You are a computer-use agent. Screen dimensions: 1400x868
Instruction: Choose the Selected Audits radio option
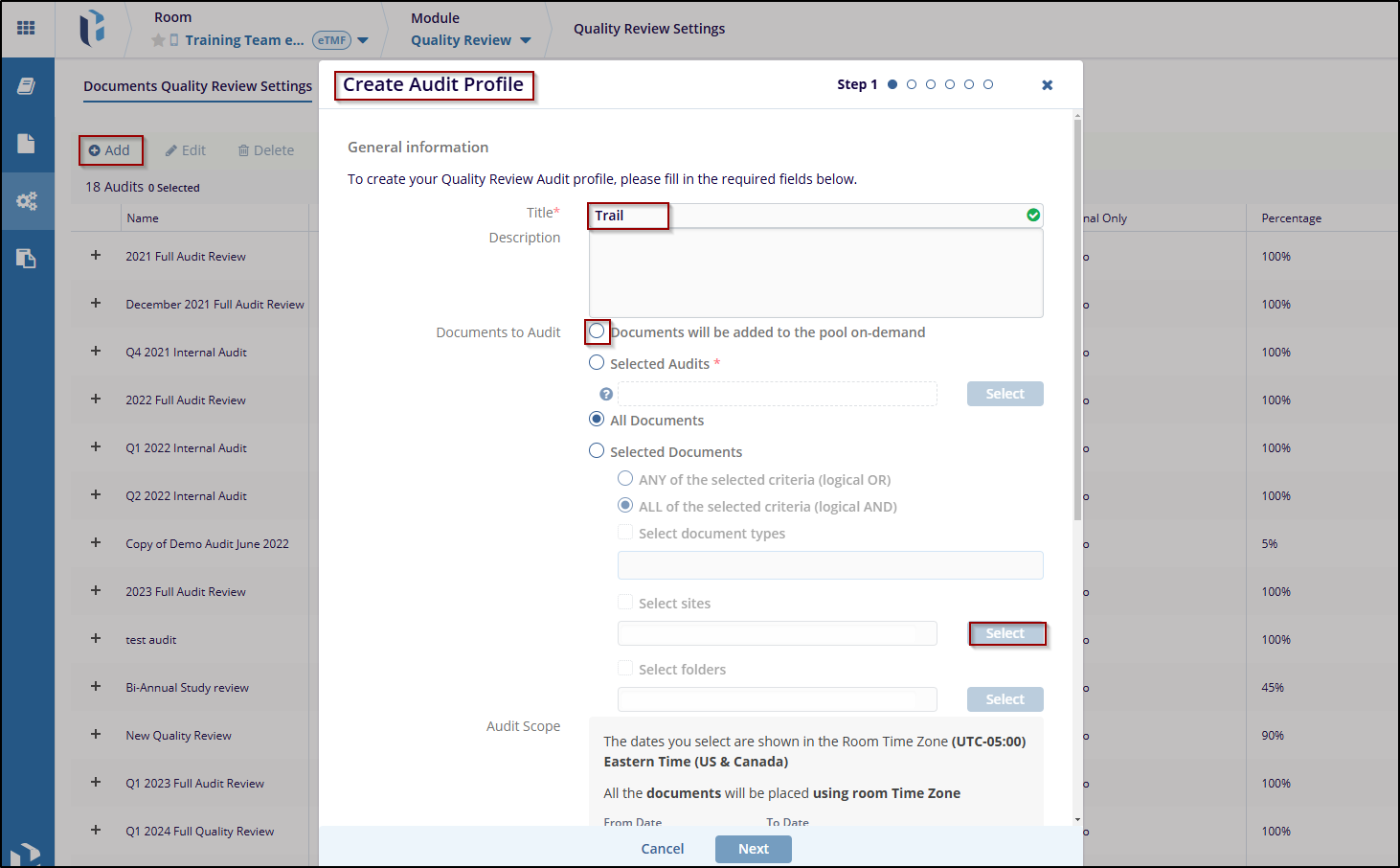597,363
